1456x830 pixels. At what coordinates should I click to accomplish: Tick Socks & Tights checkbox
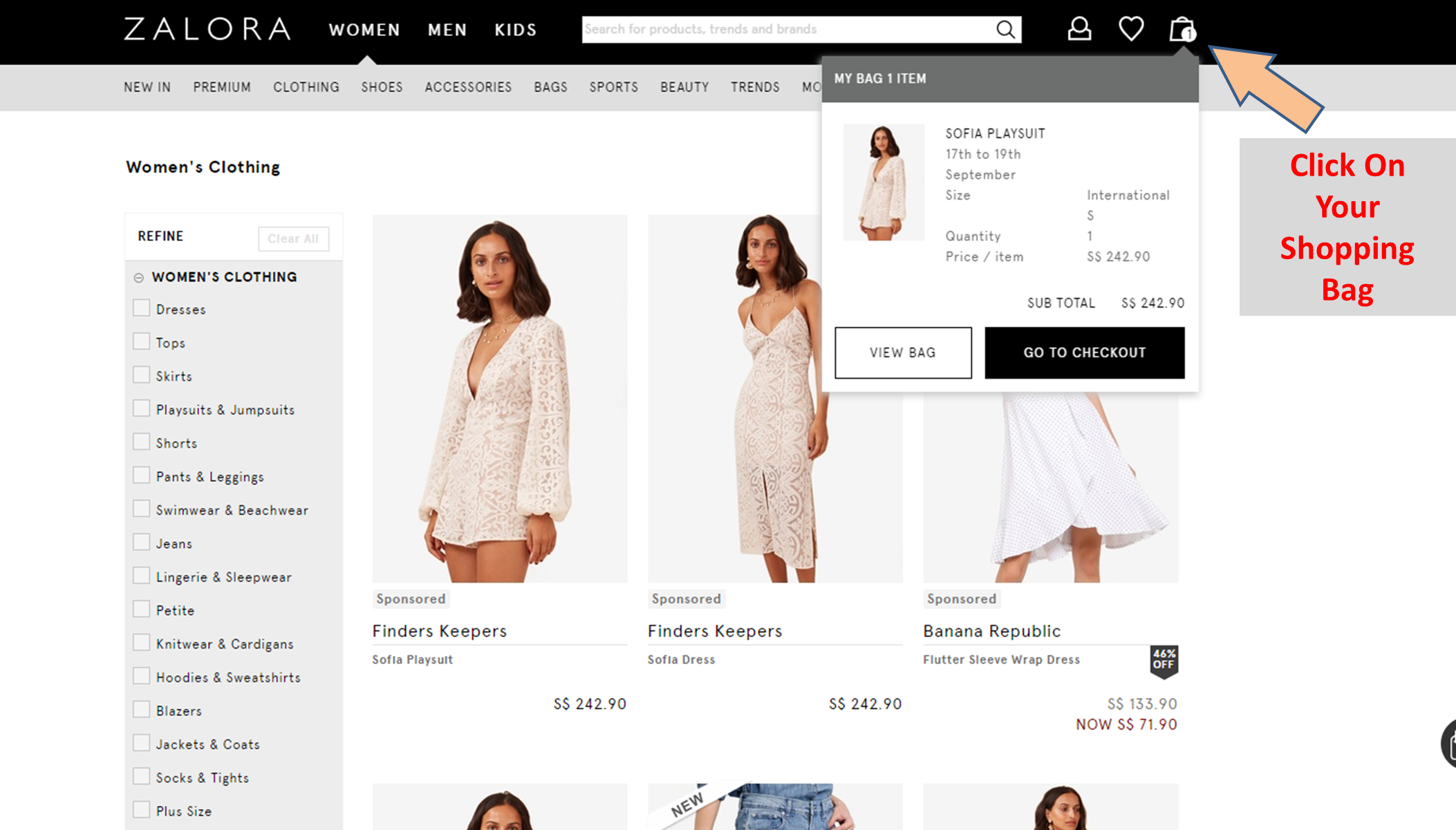(x=141, y=777)
